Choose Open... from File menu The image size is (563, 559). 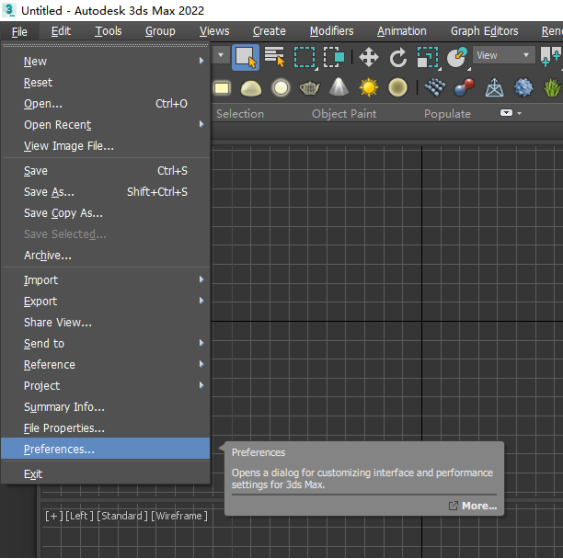click(x=106, y=104)
